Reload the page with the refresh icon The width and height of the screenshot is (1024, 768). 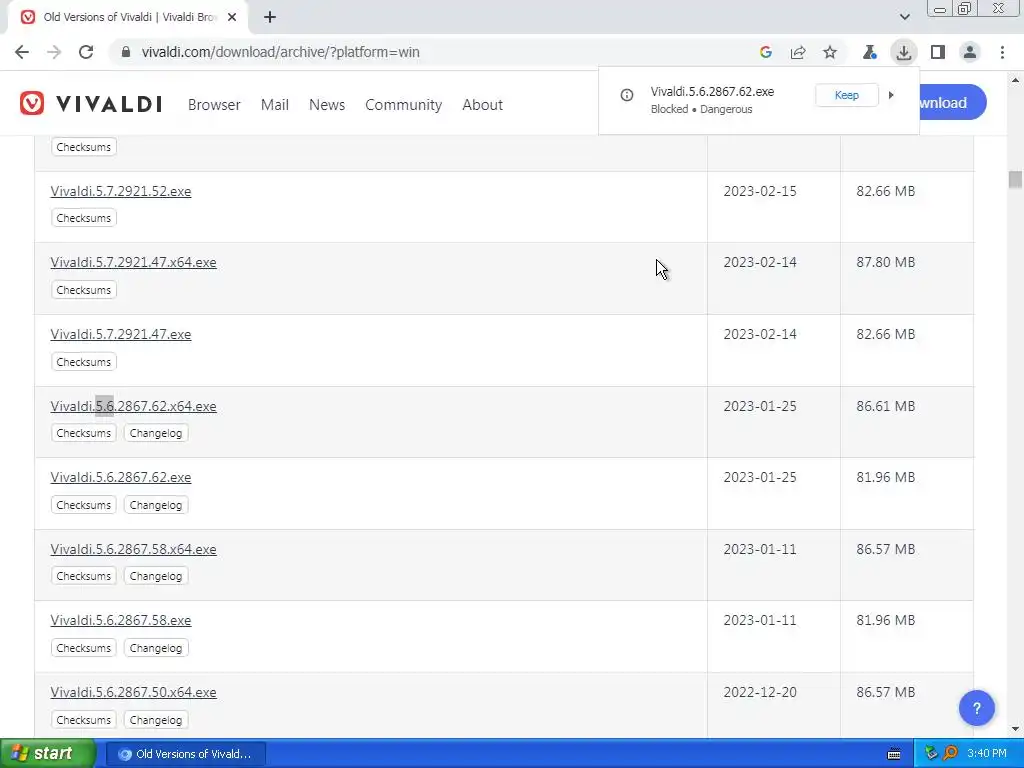[86, 52]
